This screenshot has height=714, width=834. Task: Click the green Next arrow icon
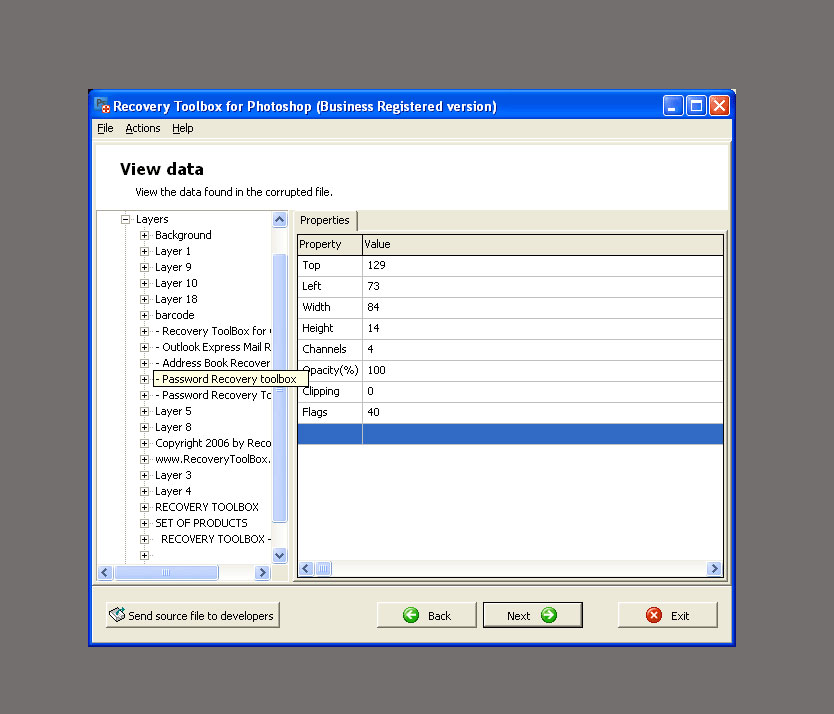549,615
